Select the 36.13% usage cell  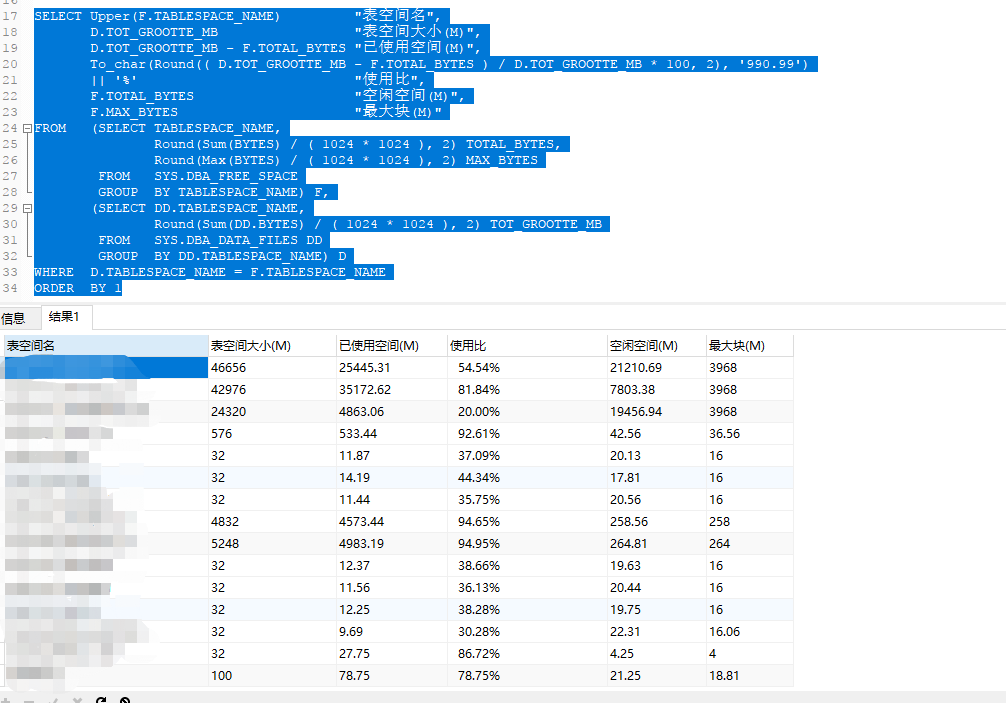(x=527, y=587)
